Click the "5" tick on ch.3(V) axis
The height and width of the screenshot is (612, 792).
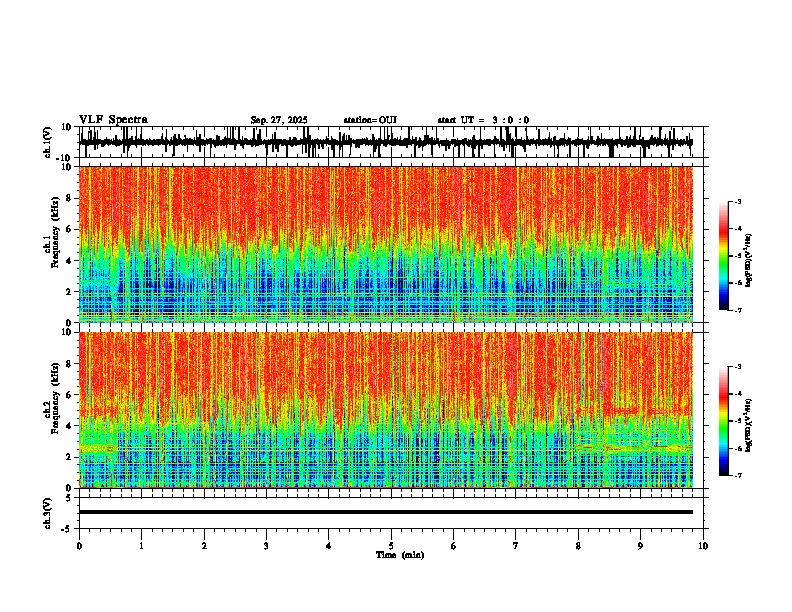pyautogui.click(x=69, y=498)
